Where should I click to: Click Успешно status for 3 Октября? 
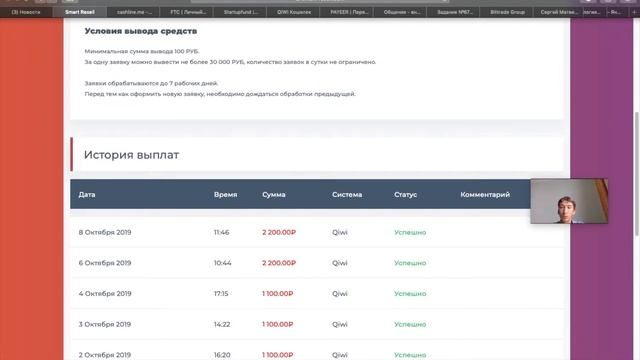(x=410, y=324)
